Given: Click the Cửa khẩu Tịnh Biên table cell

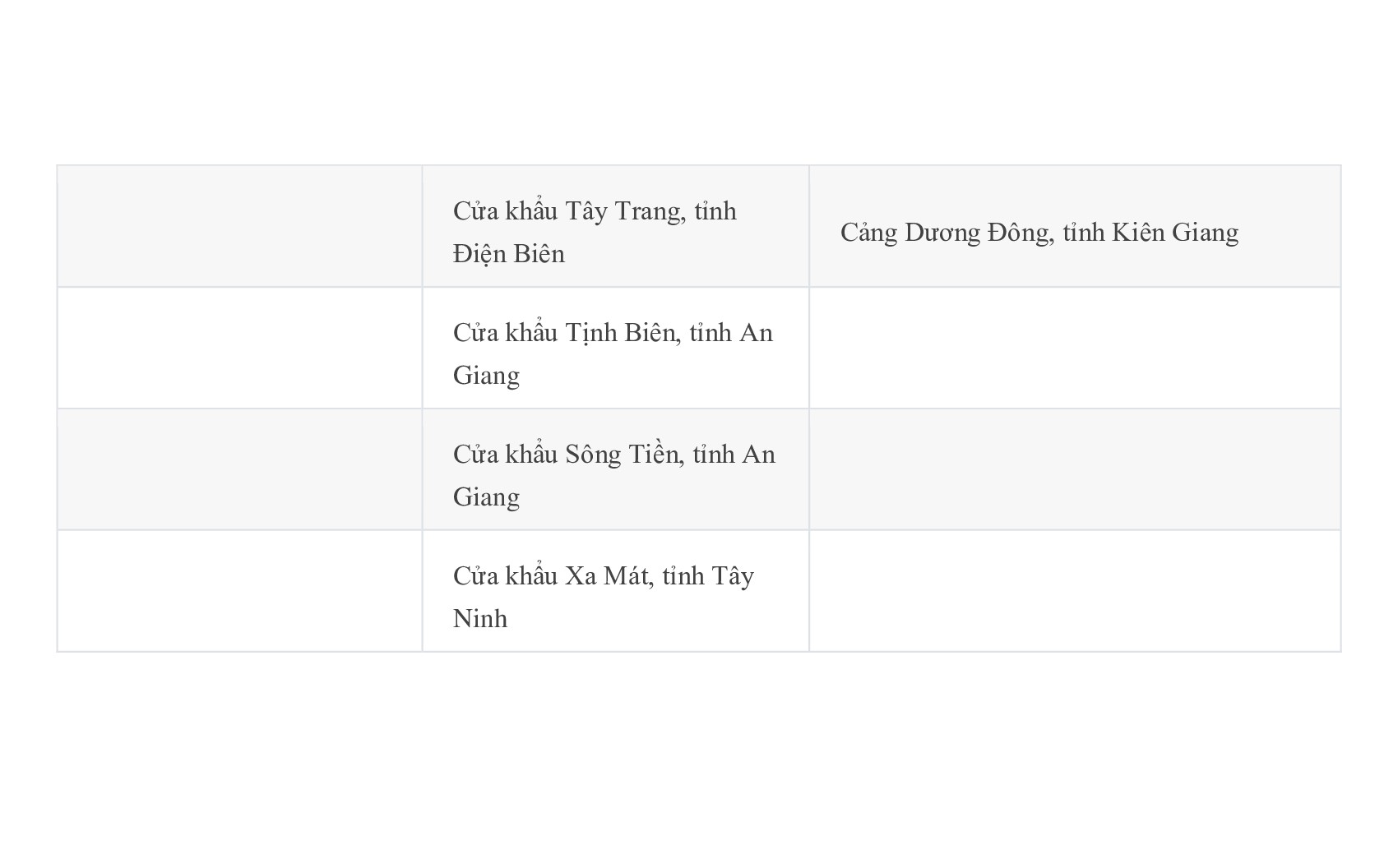Looking at the screenshot, I should [615, 349].
